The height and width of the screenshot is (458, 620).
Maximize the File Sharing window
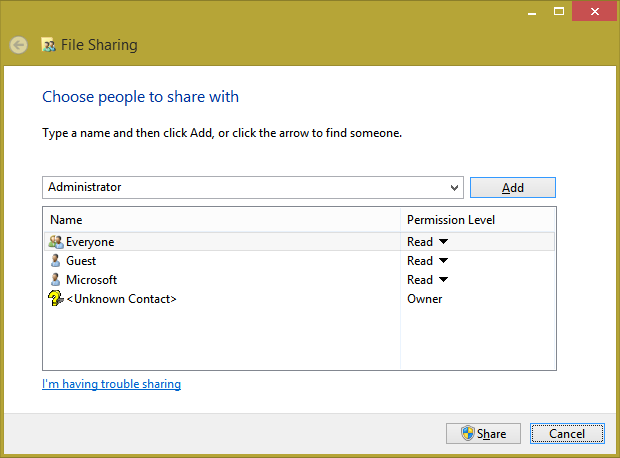[x=559, y=11]
